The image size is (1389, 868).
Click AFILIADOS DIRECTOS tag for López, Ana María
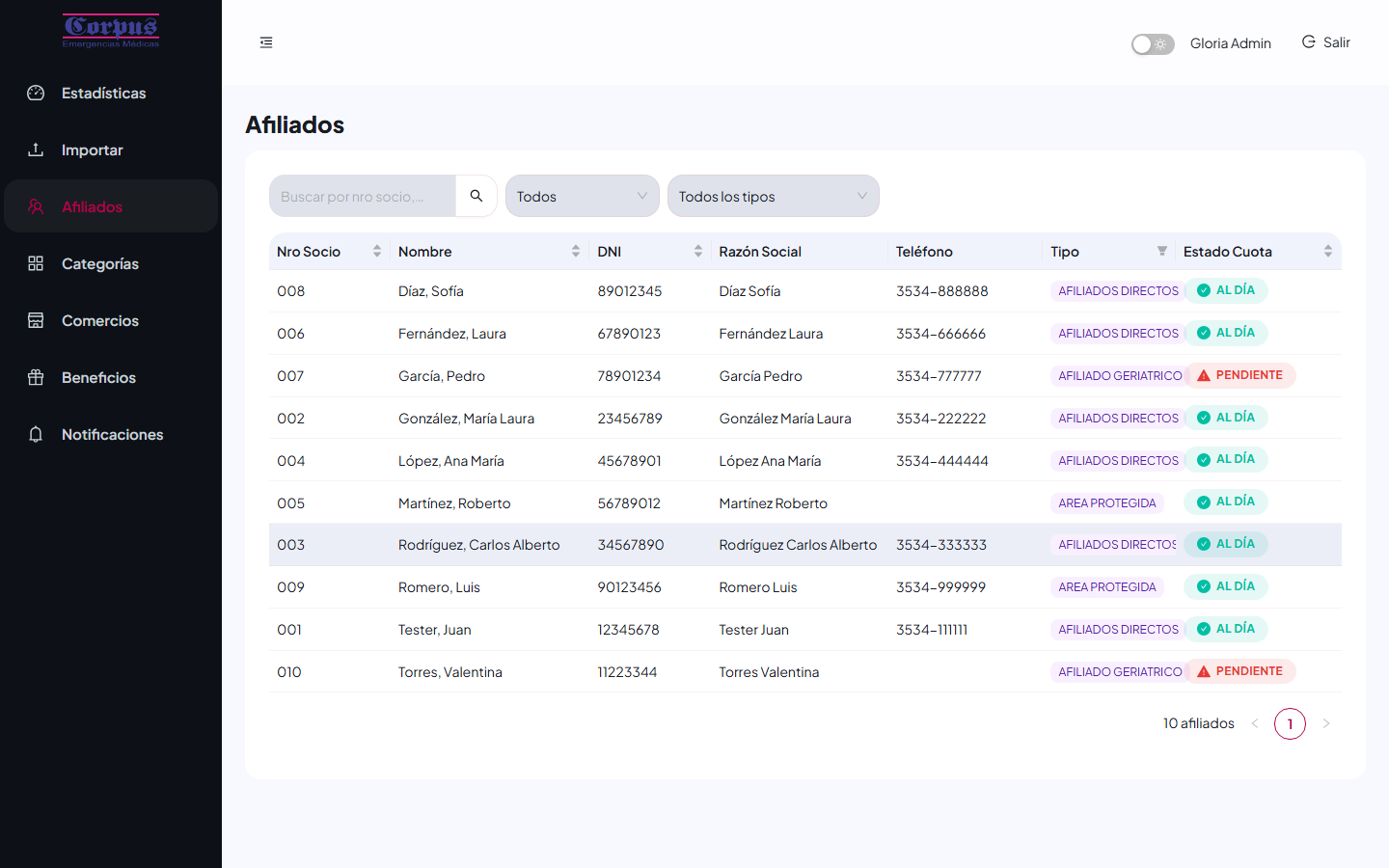[x=1119, y=461]
